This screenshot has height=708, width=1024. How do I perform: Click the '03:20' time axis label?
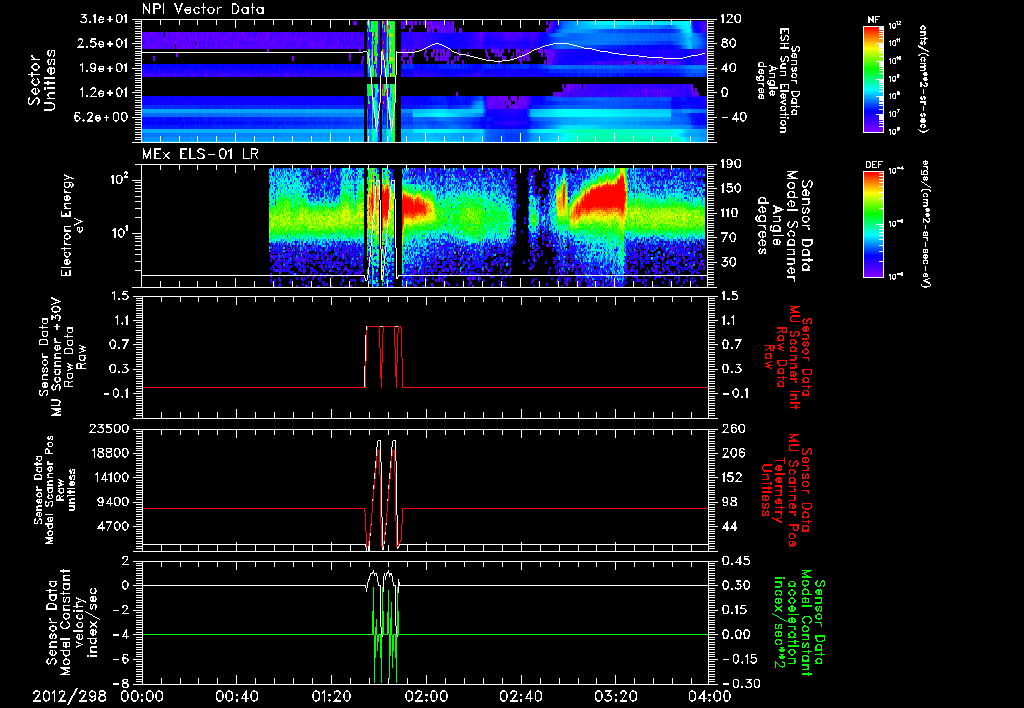click(615, 696)
